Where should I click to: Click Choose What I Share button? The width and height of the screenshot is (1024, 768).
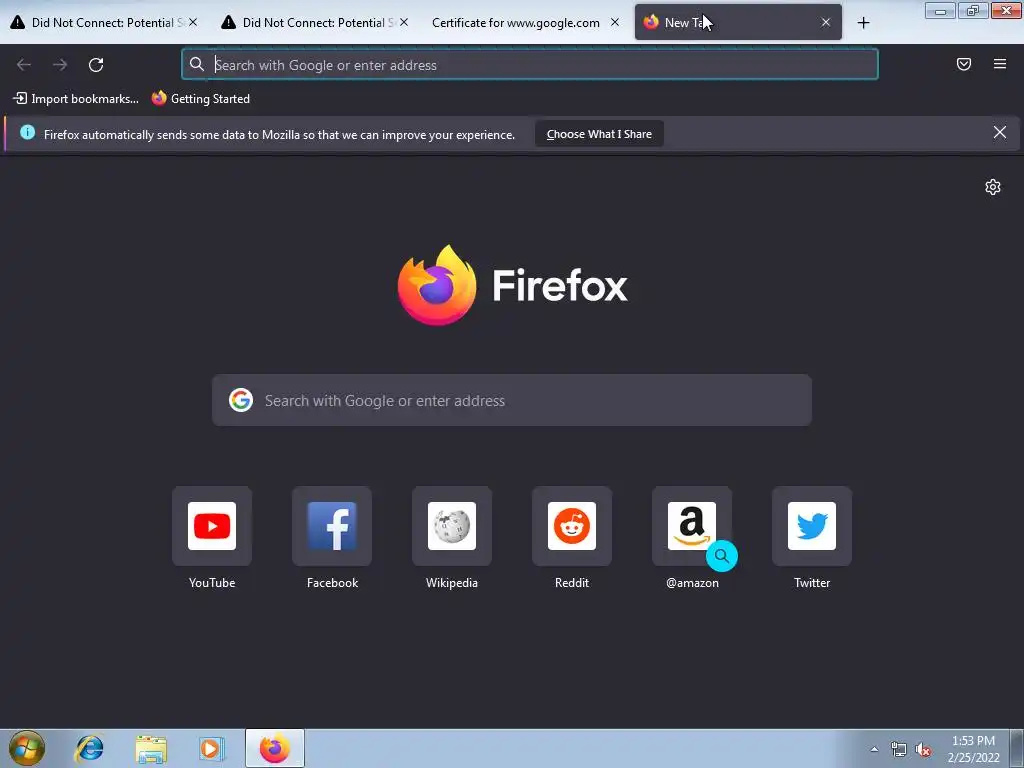tap(599, 134)
